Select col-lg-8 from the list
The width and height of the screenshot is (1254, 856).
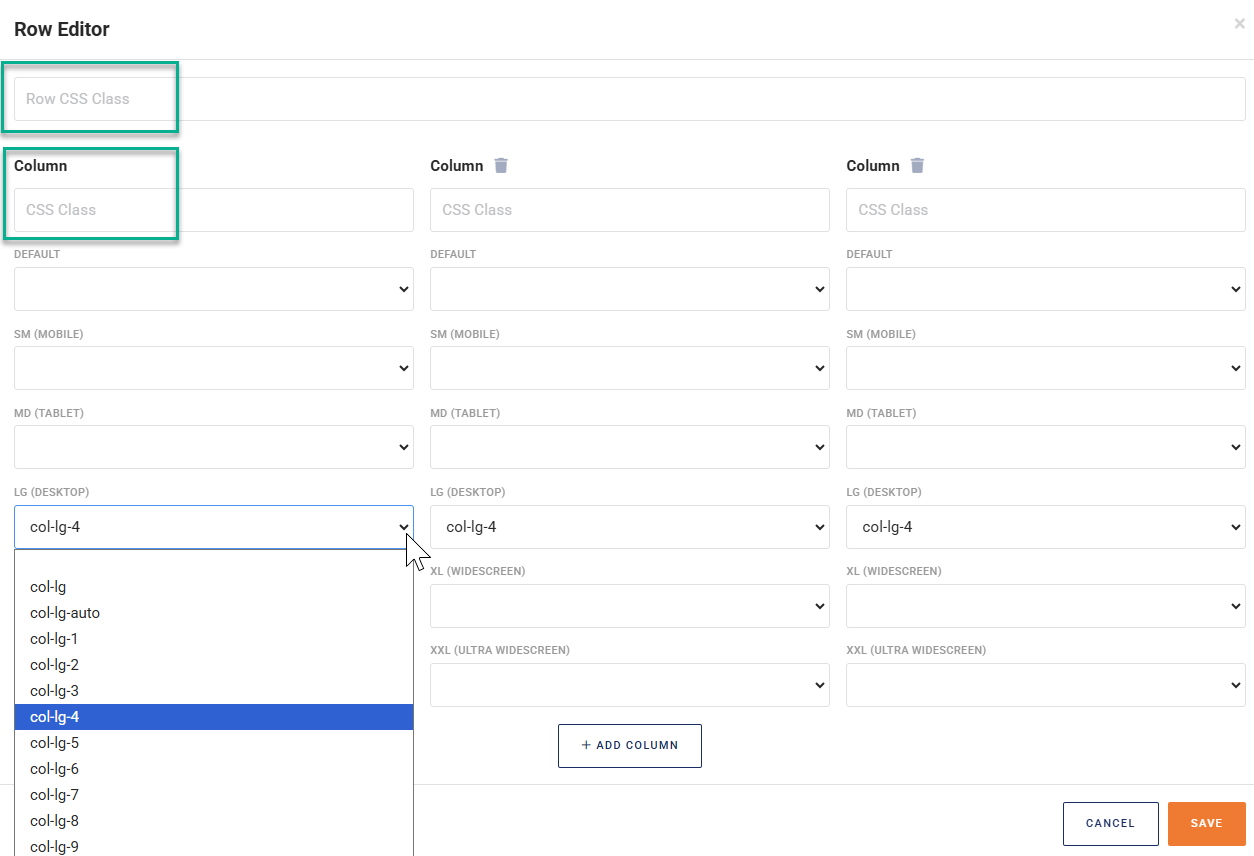coord(55,821)
